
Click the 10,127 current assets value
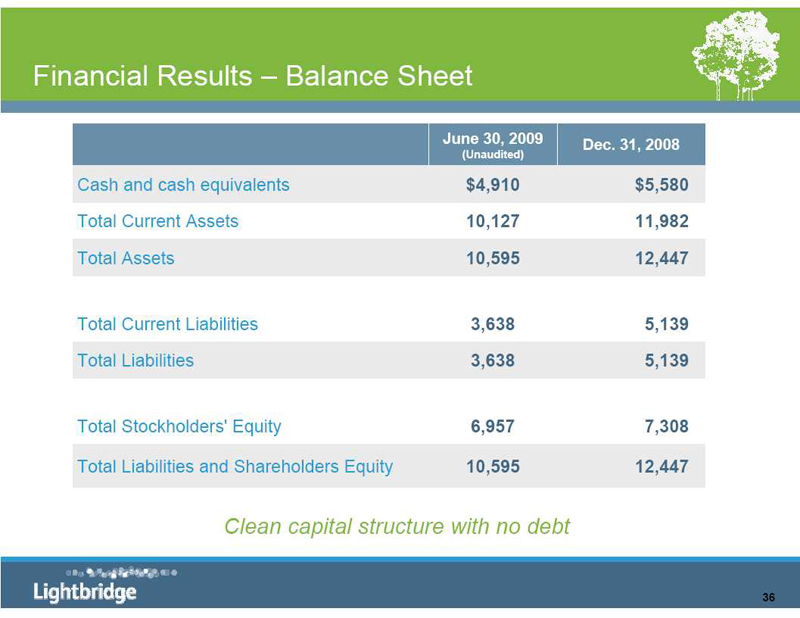tap(492, 221)
